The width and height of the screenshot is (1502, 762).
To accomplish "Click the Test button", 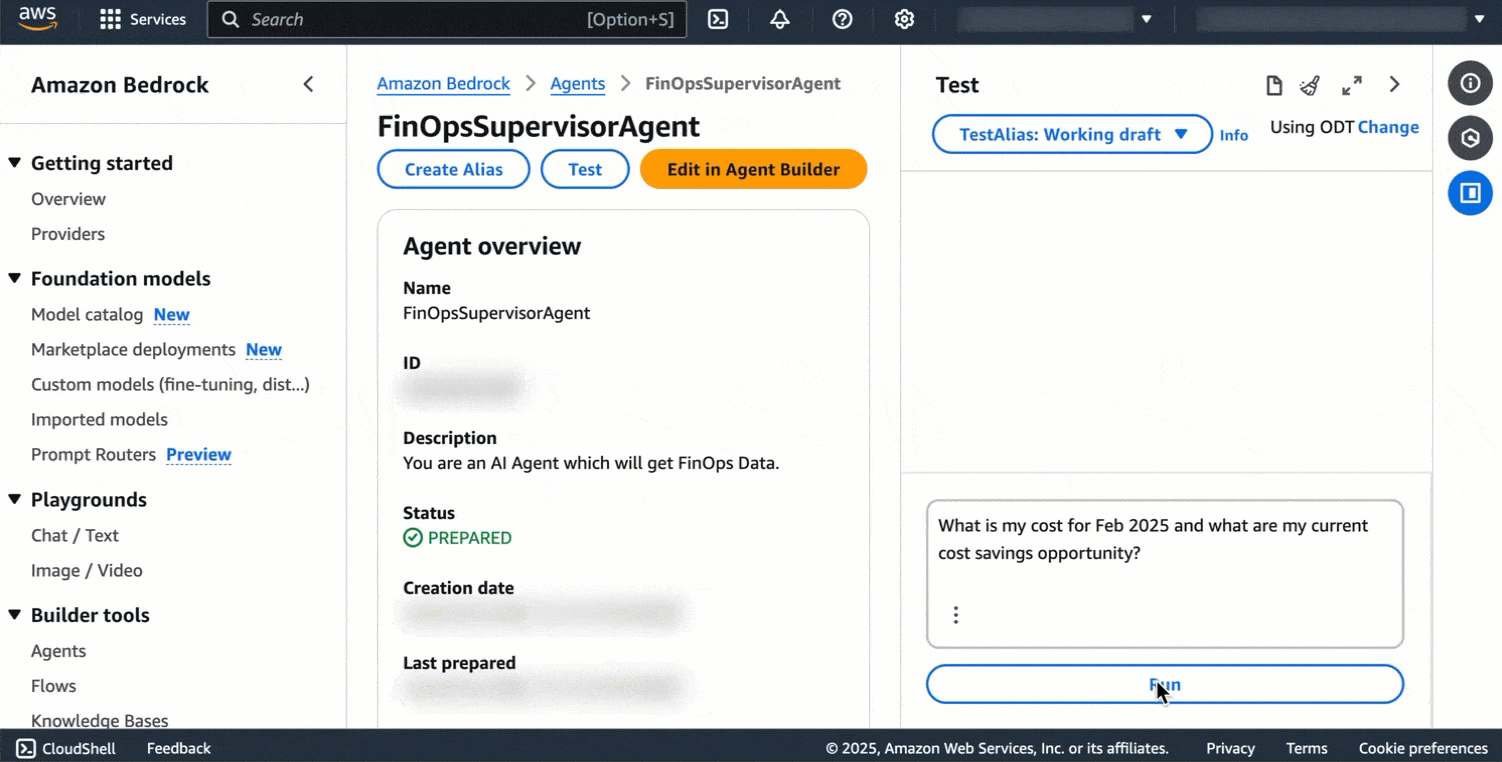I will click(585, 169).
